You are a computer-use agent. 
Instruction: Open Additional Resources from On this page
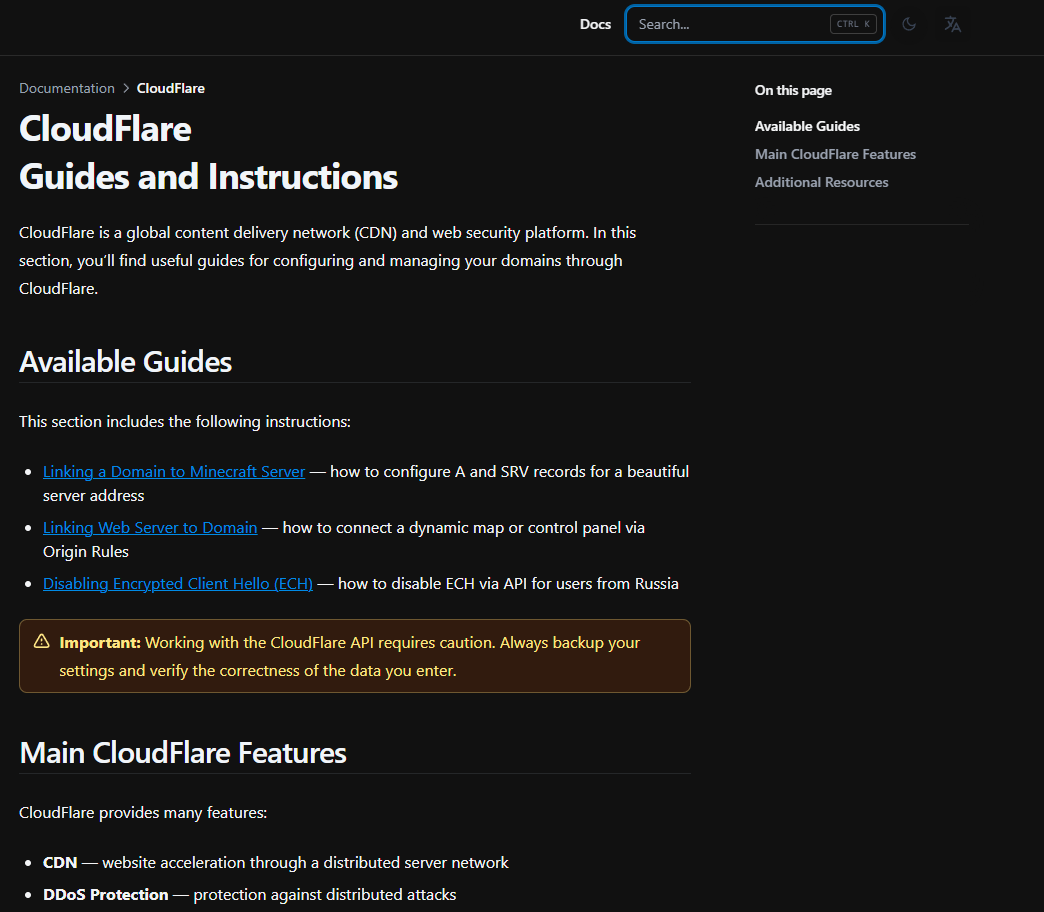tap(821, 182)
